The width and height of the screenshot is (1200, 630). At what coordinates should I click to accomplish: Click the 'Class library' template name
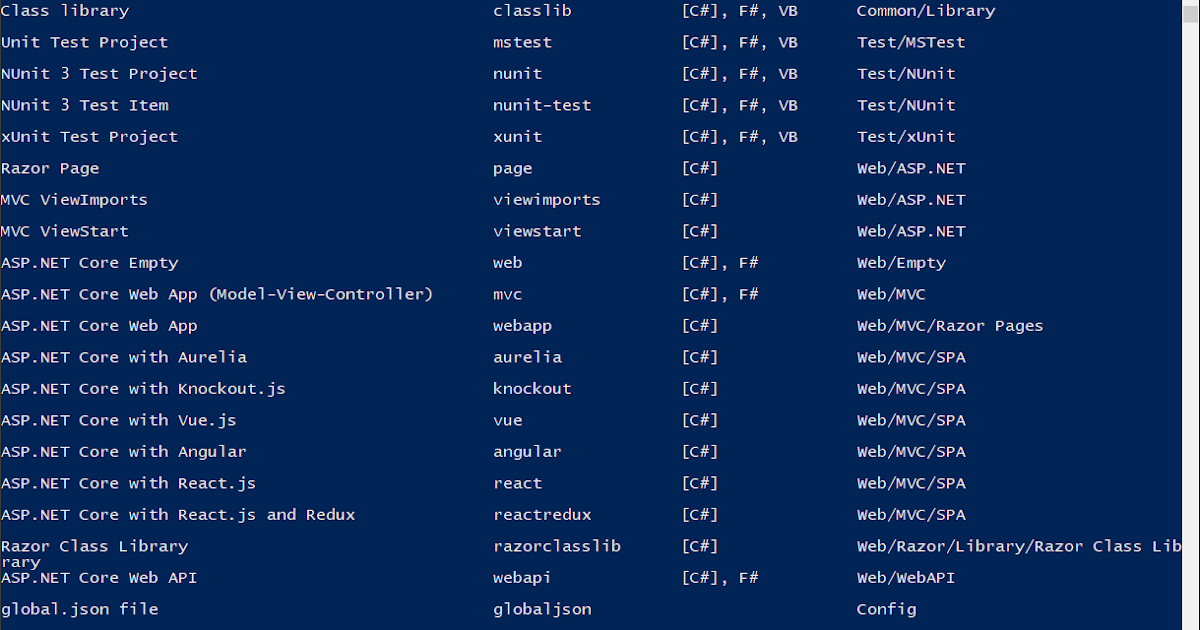pyautogui.click(x=65, y=11)
